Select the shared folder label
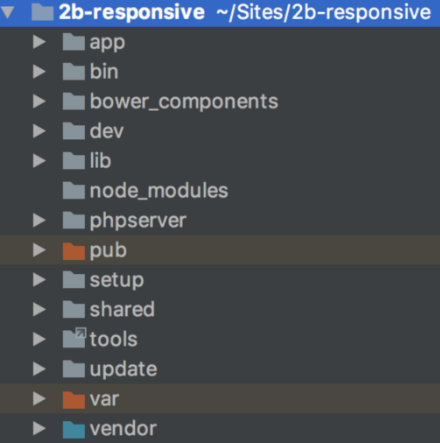Screen dimensions: 440x443 tap(122, 310)
